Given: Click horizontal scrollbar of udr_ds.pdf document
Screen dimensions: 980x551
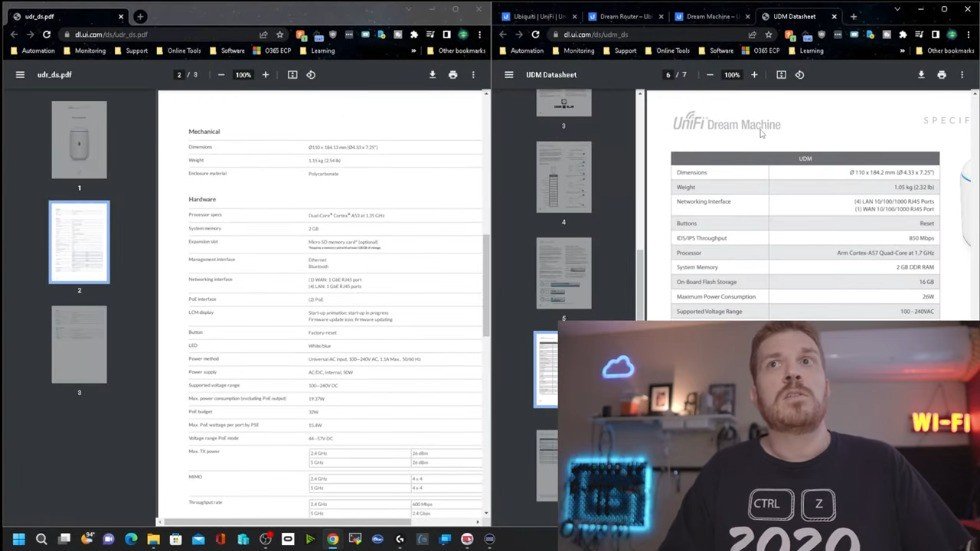Looking at the screenshot, I should coord(288,522).
